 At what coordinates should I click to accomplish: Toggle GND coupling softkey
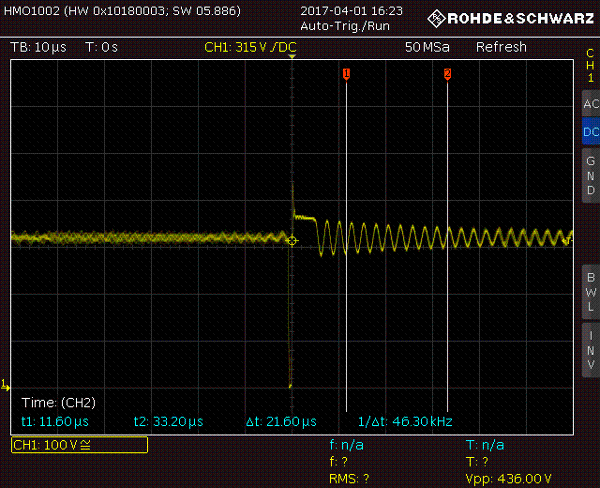click(x=589, y=176)
